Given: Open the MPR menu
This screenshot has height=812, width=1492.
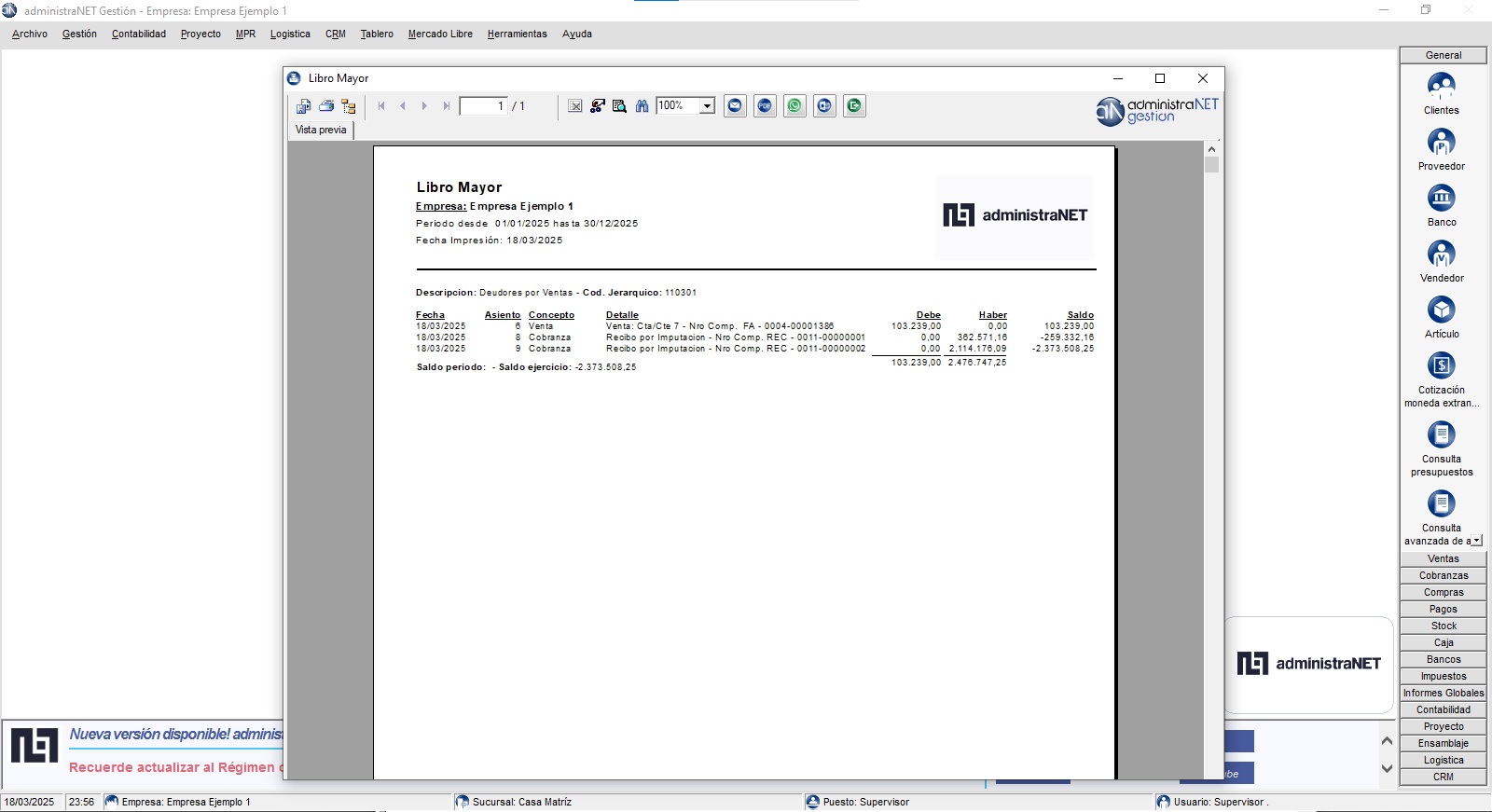Looking at the screenshot, I should click(245, 34).
